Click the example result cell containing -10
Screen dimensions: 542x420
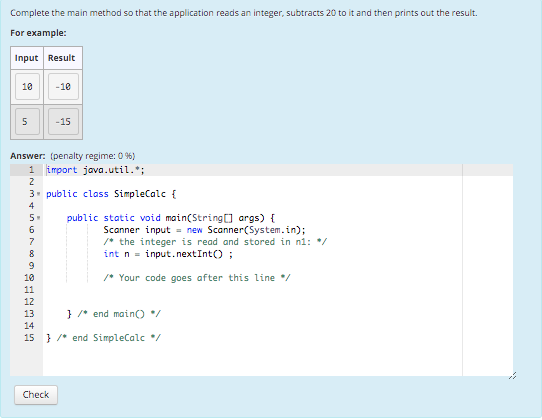pyautogui.click(x=63, y=86)
